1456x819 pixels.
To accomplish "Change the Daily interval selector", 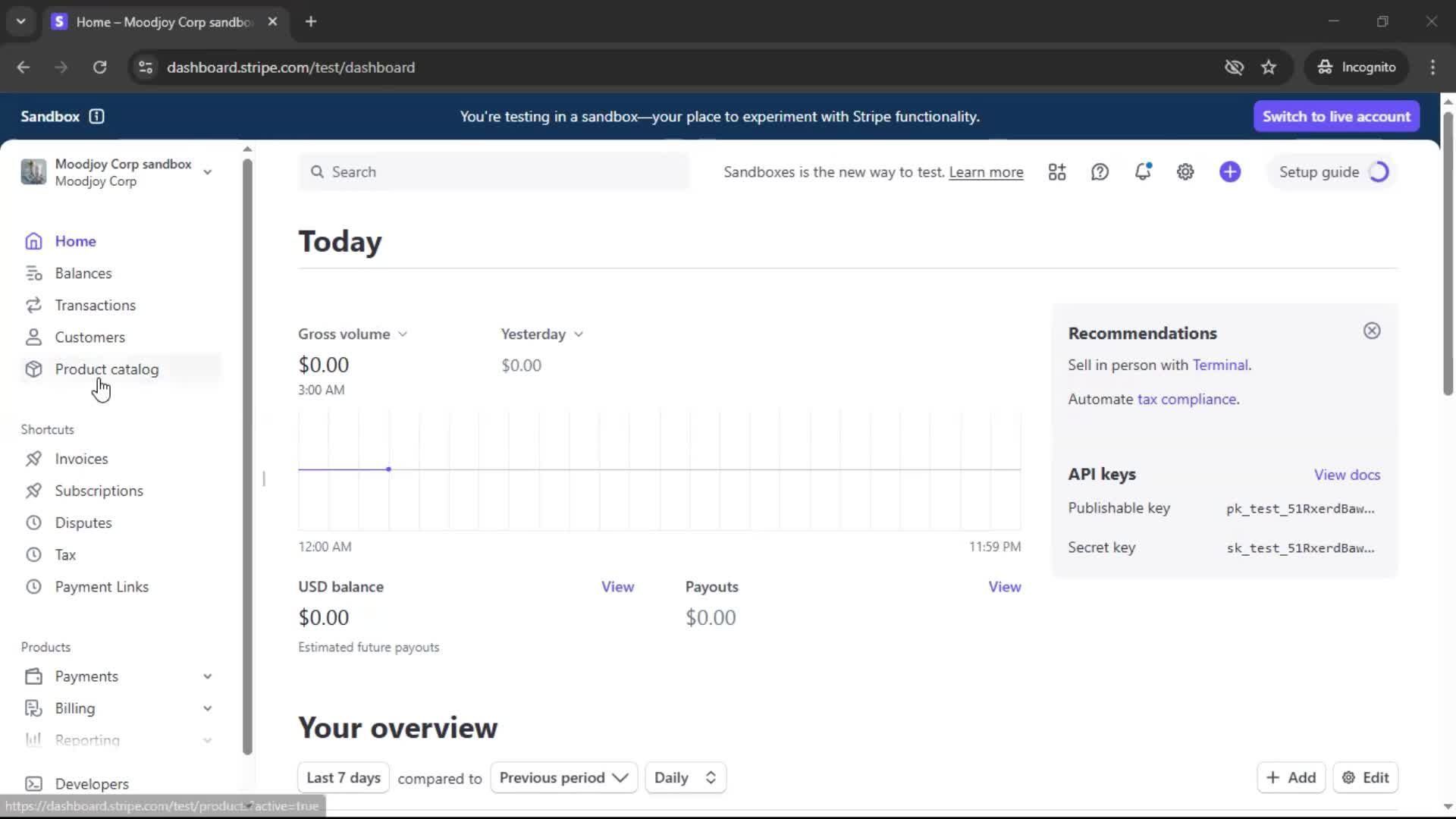I will click(685, 777).
